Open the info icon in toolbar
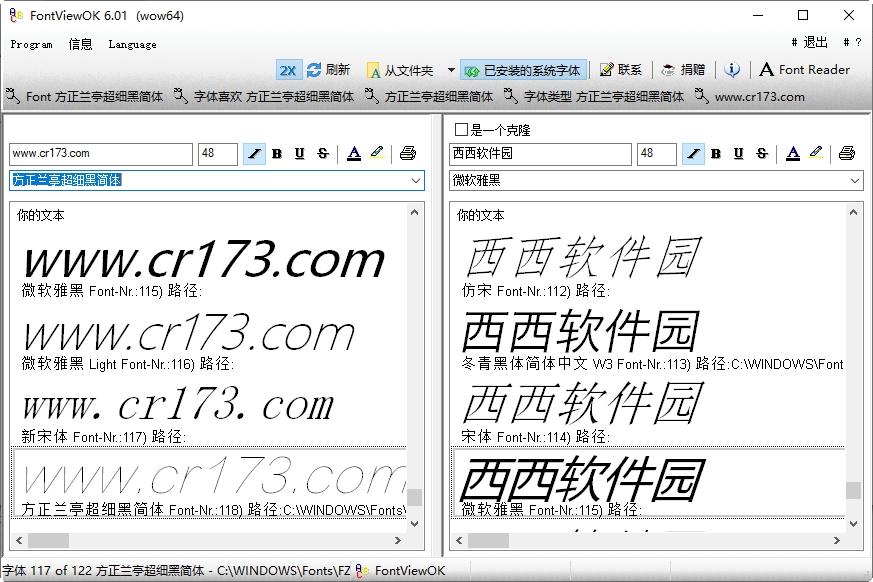Viewport: 873px width, 582px height. [x=733, y=70]
